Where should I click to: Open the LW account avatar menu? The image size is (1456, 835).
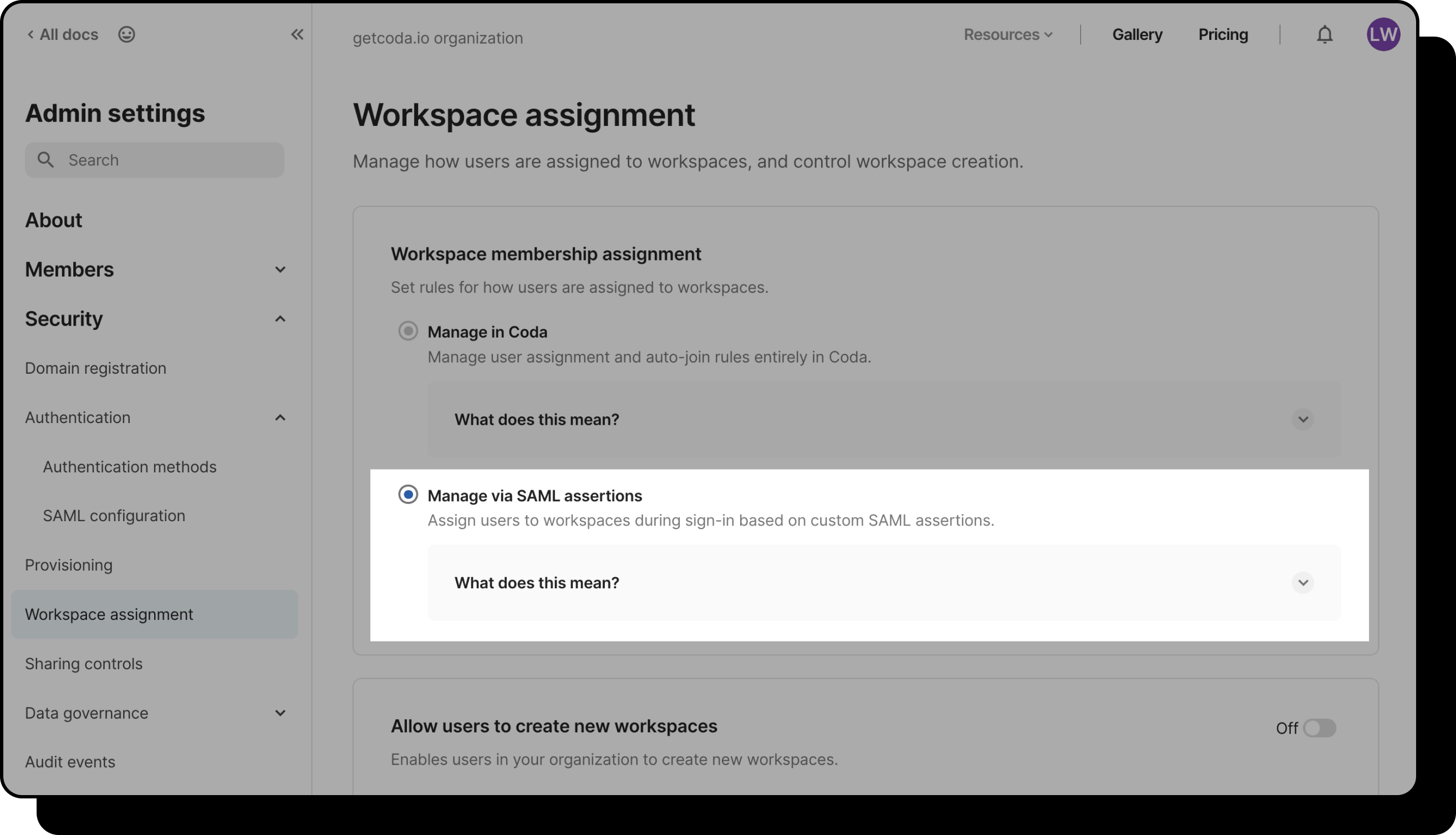1384,34
